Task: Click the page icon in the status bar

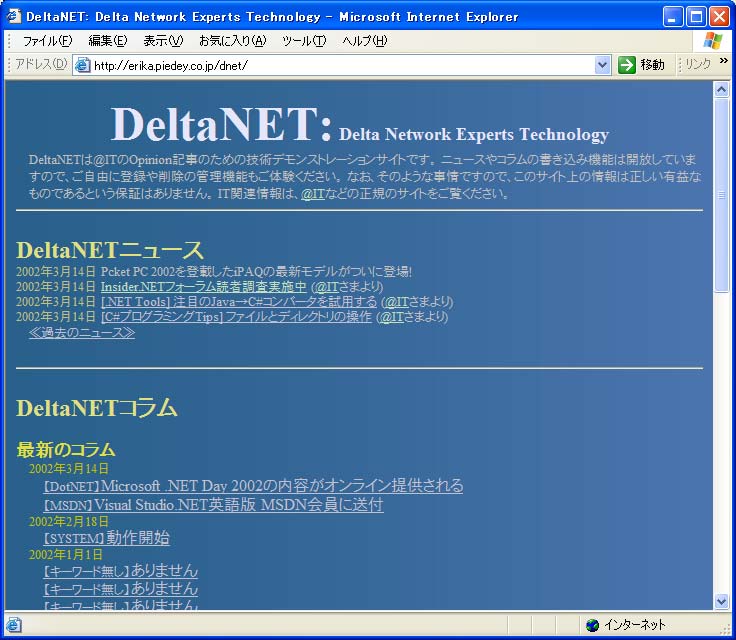Action: [x=13, y=625]
